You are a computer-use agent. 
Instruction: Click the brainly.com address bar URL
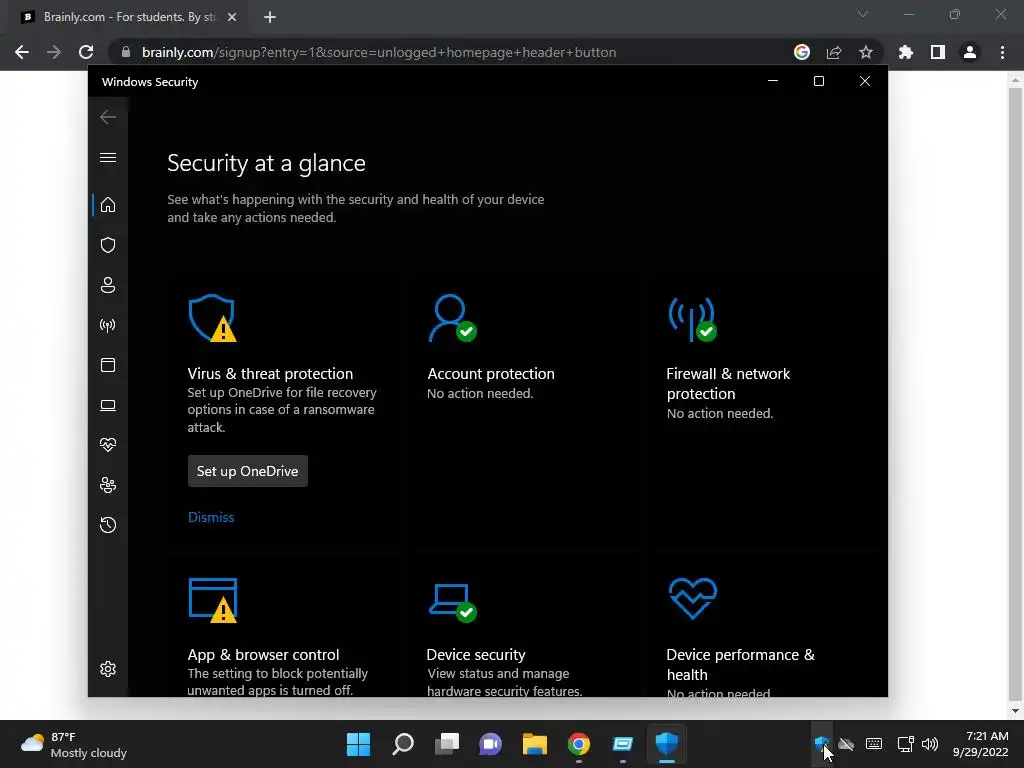coord(379,52)
